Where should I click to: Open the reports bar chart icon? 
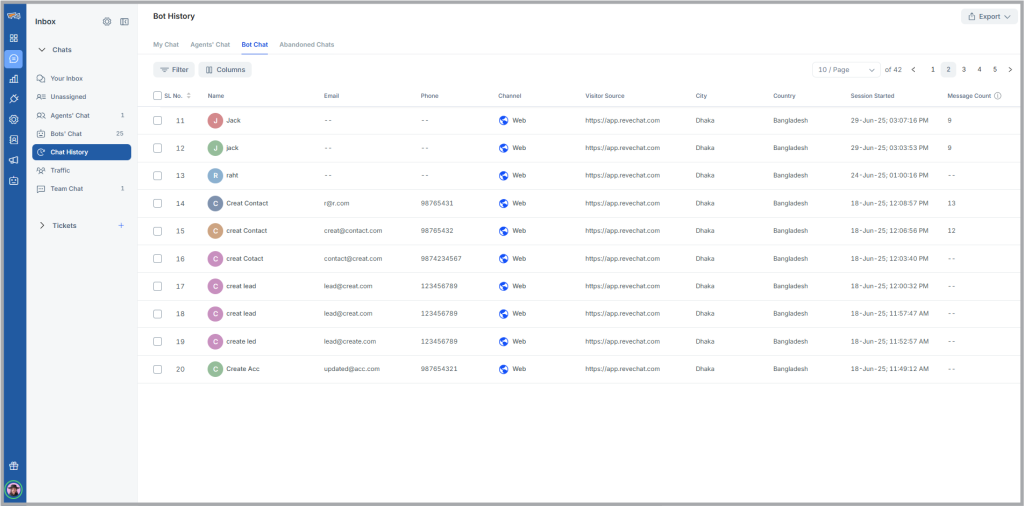click(14, 79)
